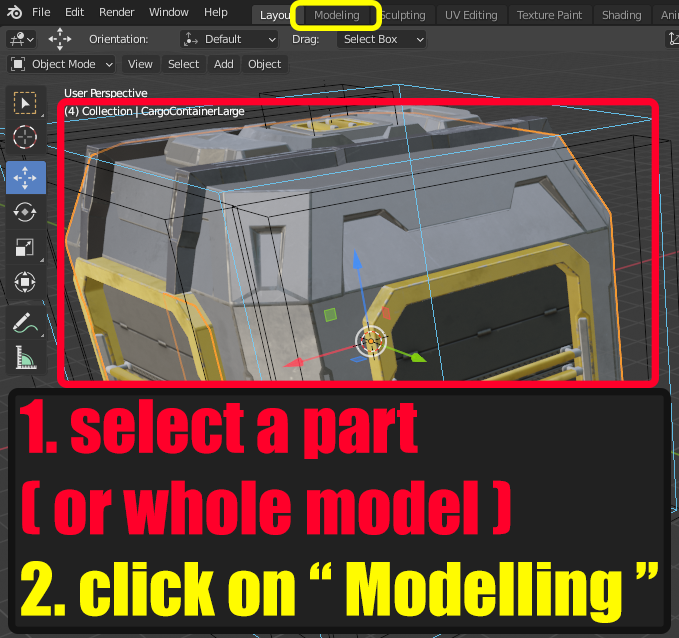679x638 pixels.
Task: Open the Object Mode dropdown
Action: click(x=61, y=64)
